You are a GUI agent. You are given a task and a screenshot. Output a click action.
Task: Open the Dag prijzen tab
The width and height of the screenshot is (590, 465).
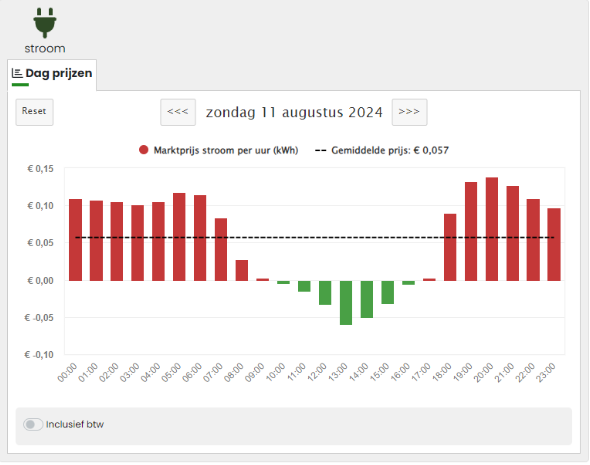tap(52, 74)
